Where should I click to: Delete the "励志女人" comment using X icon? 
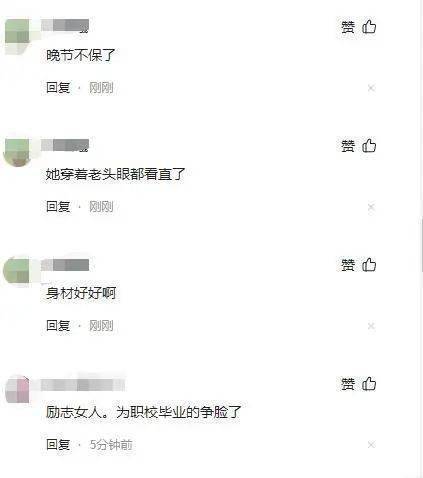click(x=371, y=444)
